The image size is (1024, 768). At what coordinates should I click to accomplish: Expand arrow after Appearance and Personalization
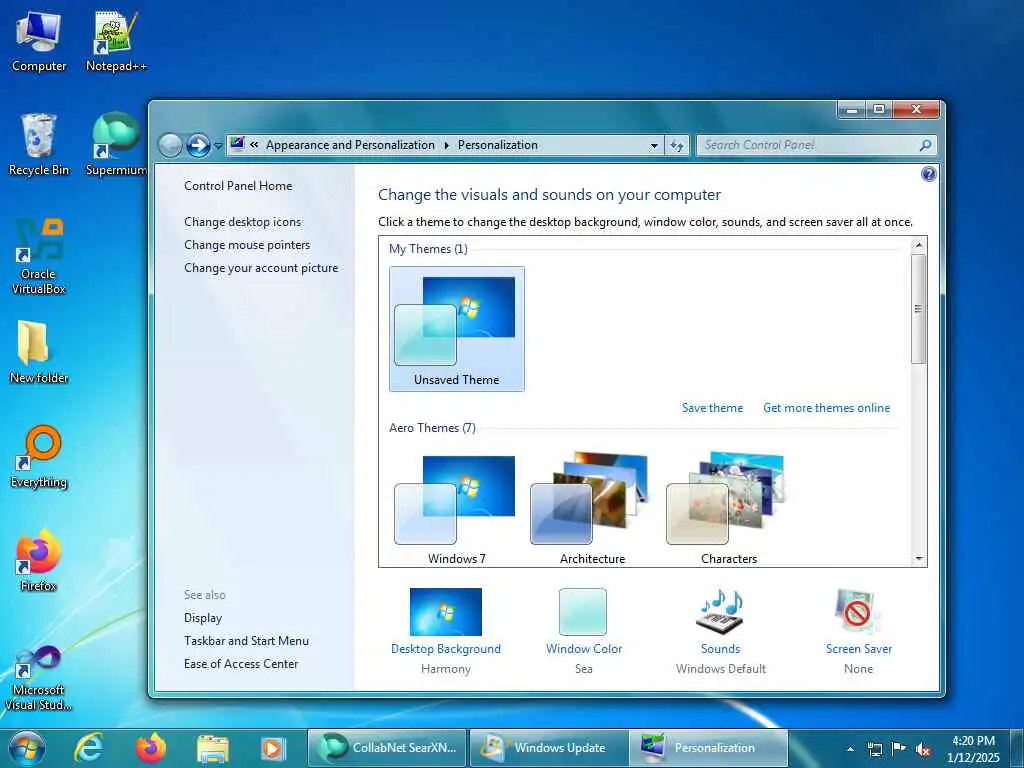447,145
